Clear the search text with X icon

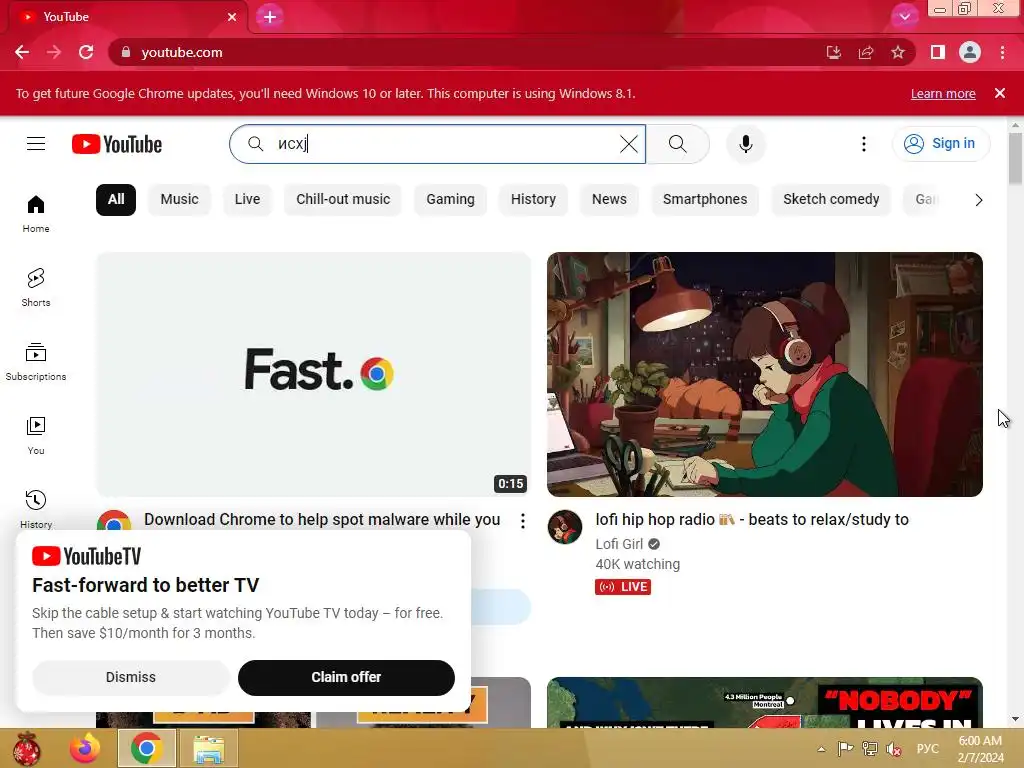tap(628, 144)
